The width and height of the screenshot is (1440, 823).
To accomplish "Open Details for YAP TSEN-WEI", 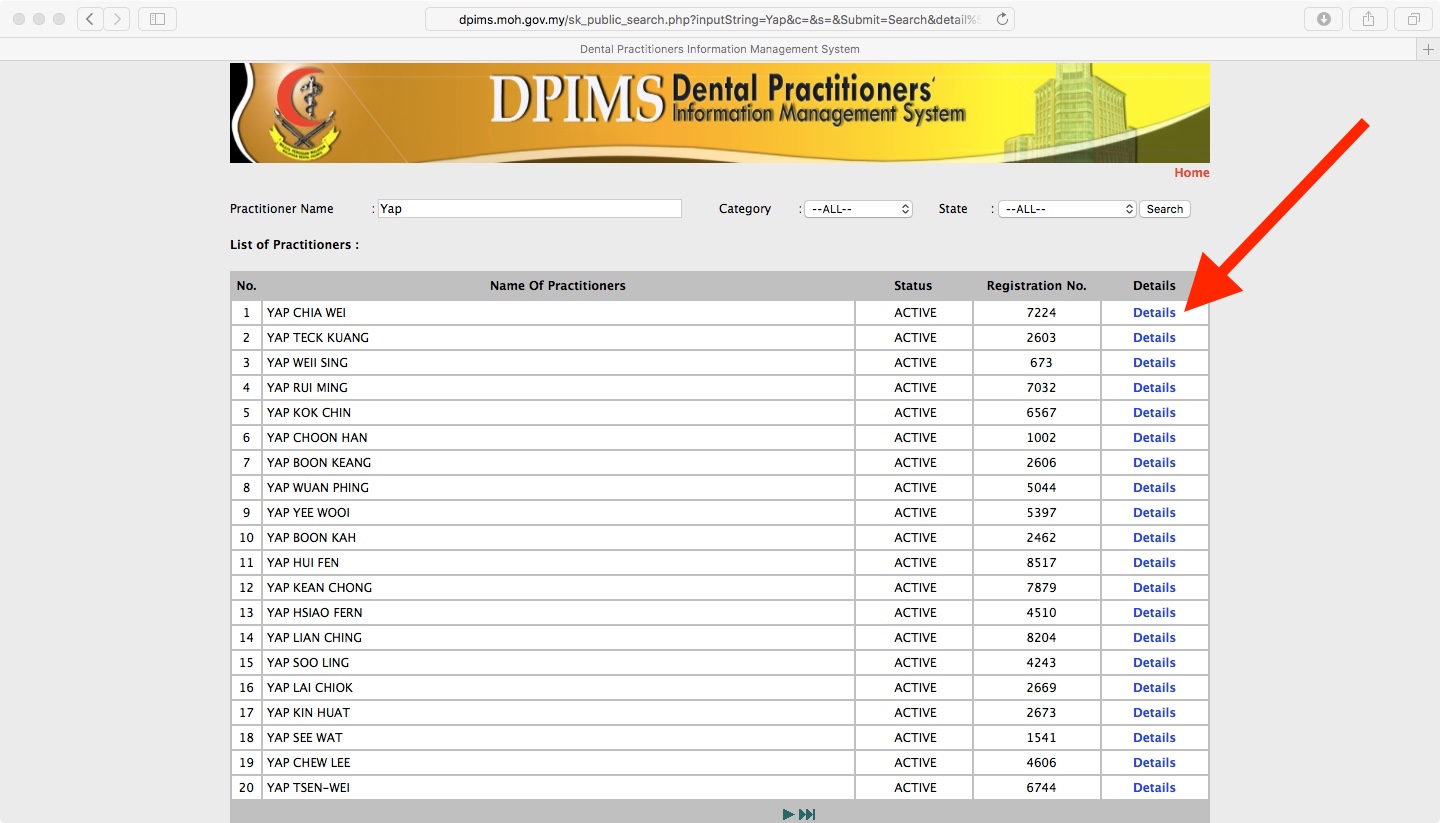I will tap(1154, 788).
